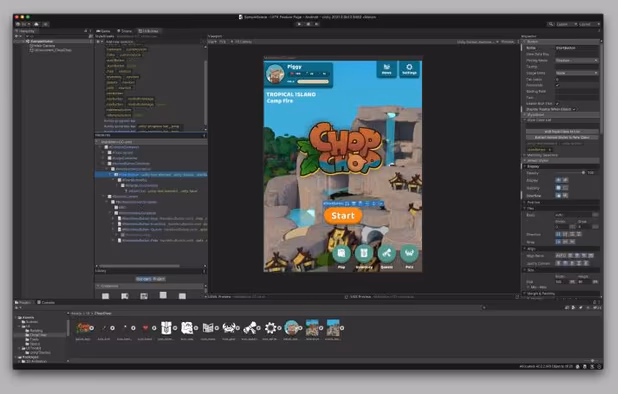Viewport: 618px width, 394px height.
Task: Open the Console tab
Action: coord(46,302)
